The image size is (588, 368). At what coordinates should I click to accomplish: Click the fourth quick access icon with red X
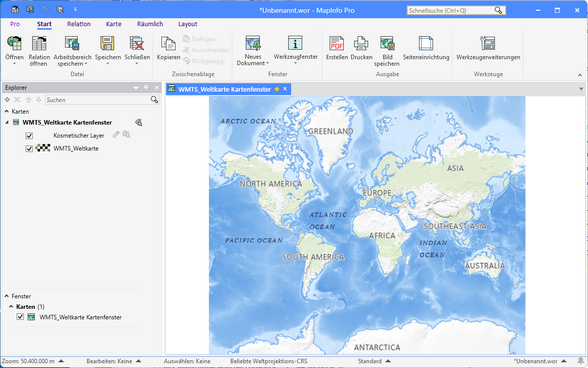[x=60, y=9]
